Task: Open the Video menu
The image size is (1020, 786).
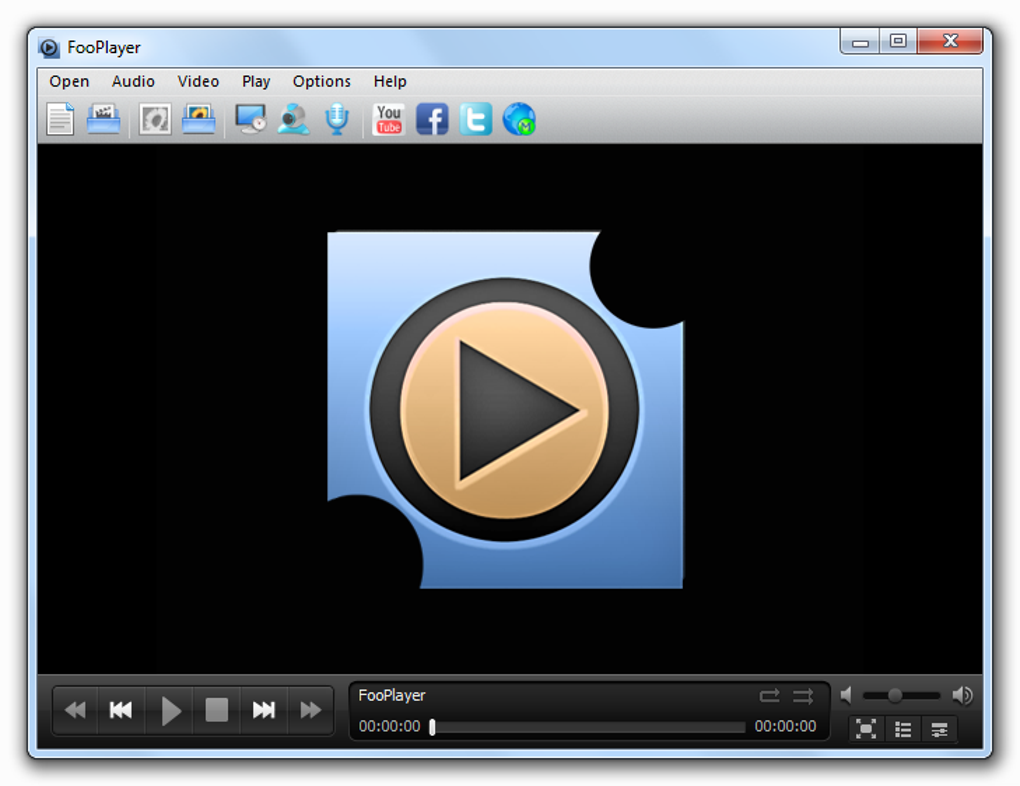Action: click(198, 81)
